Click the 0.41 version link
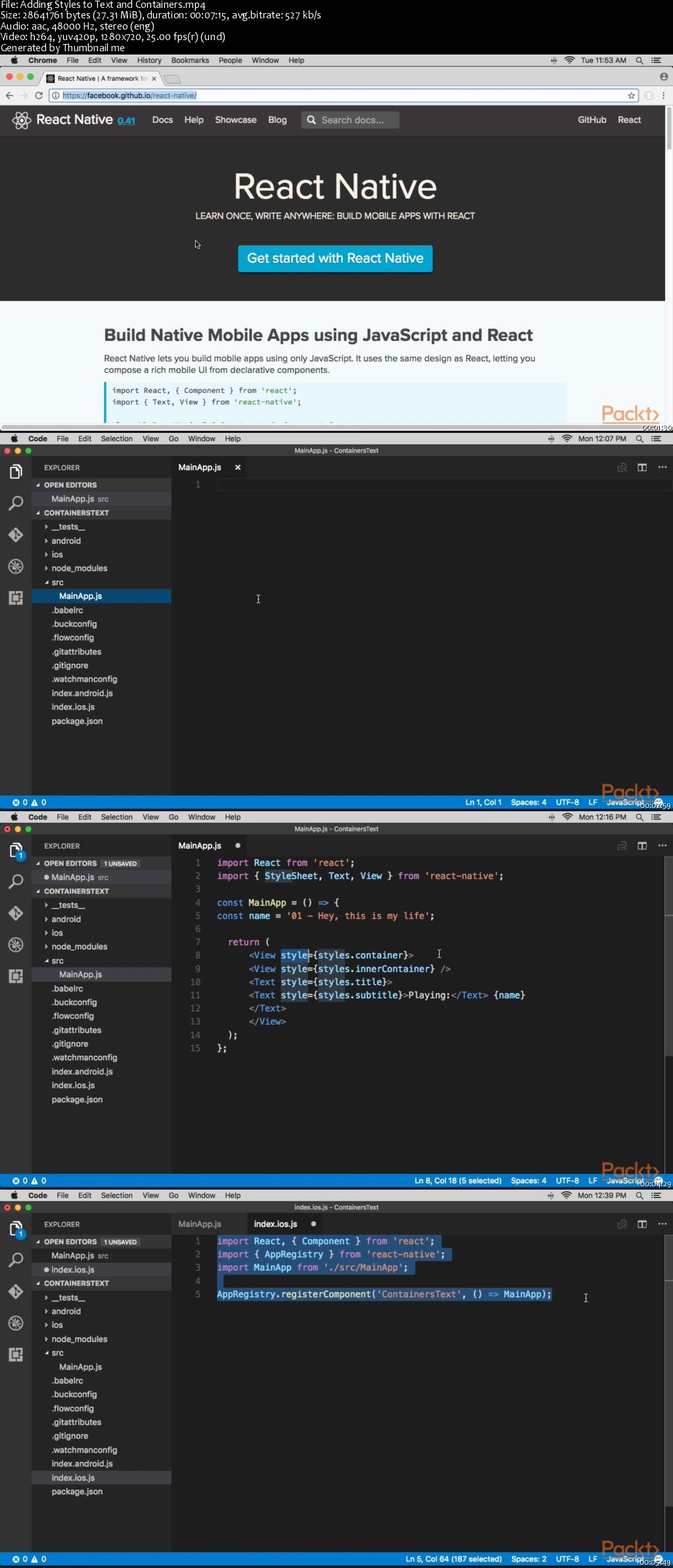 (126, 121)
